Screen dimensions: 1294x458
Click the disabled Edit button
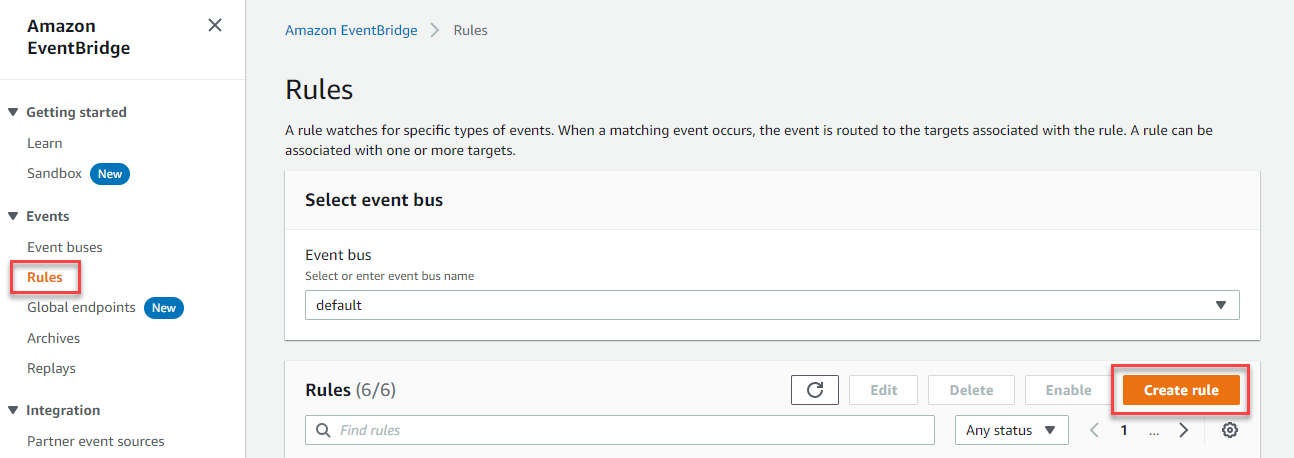(x=884, y=390)
